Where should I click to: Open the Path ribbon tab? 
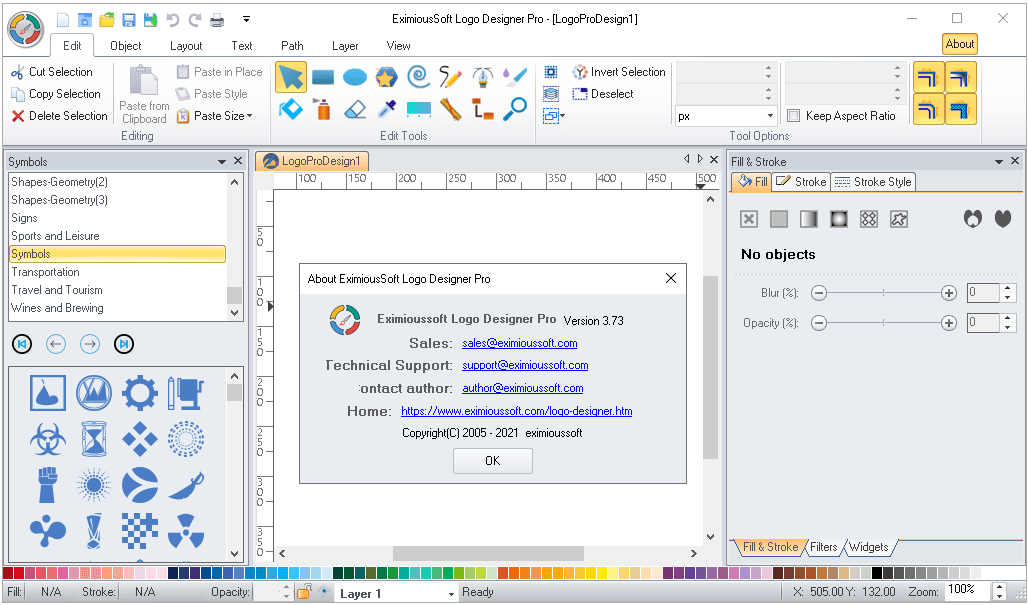tap(292, 46)
